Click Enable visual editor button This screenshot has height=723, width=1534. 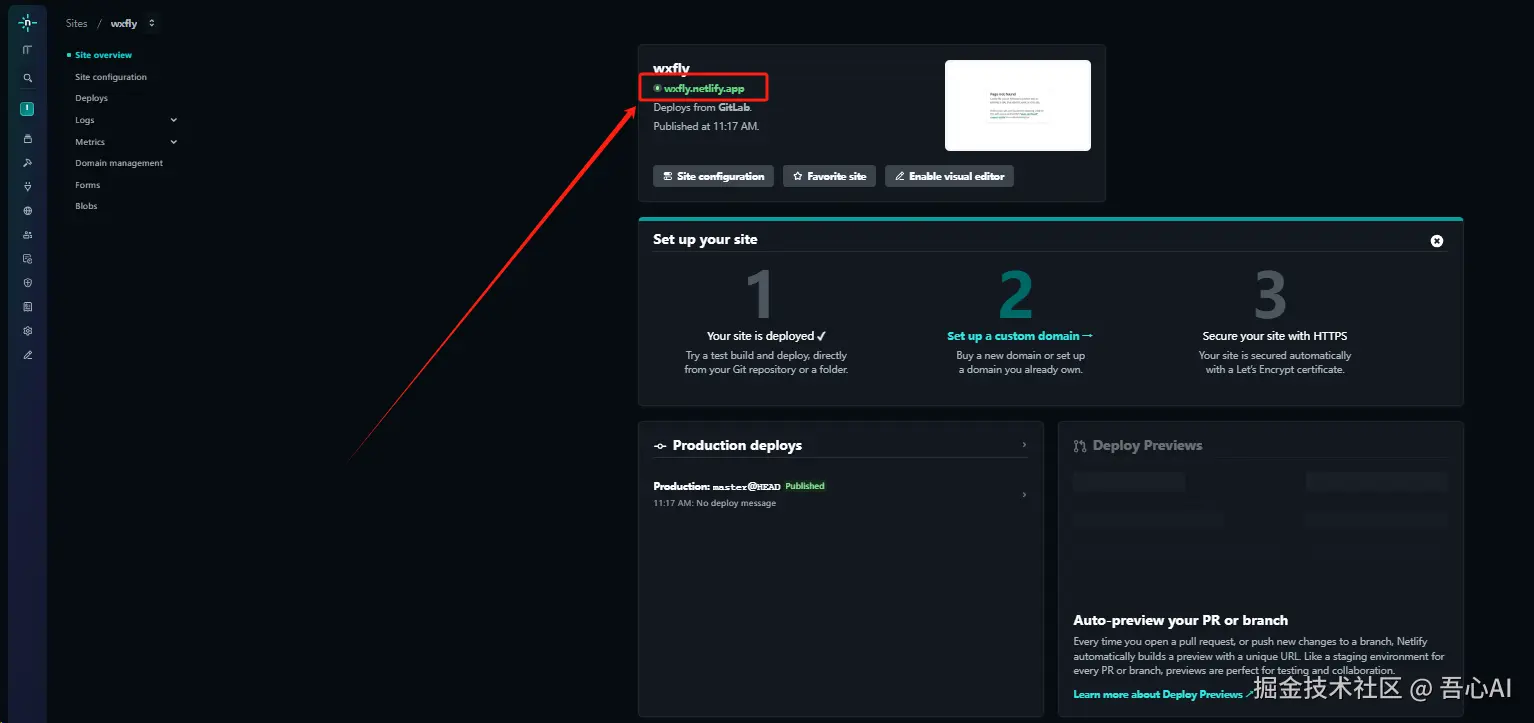point(950,176)
